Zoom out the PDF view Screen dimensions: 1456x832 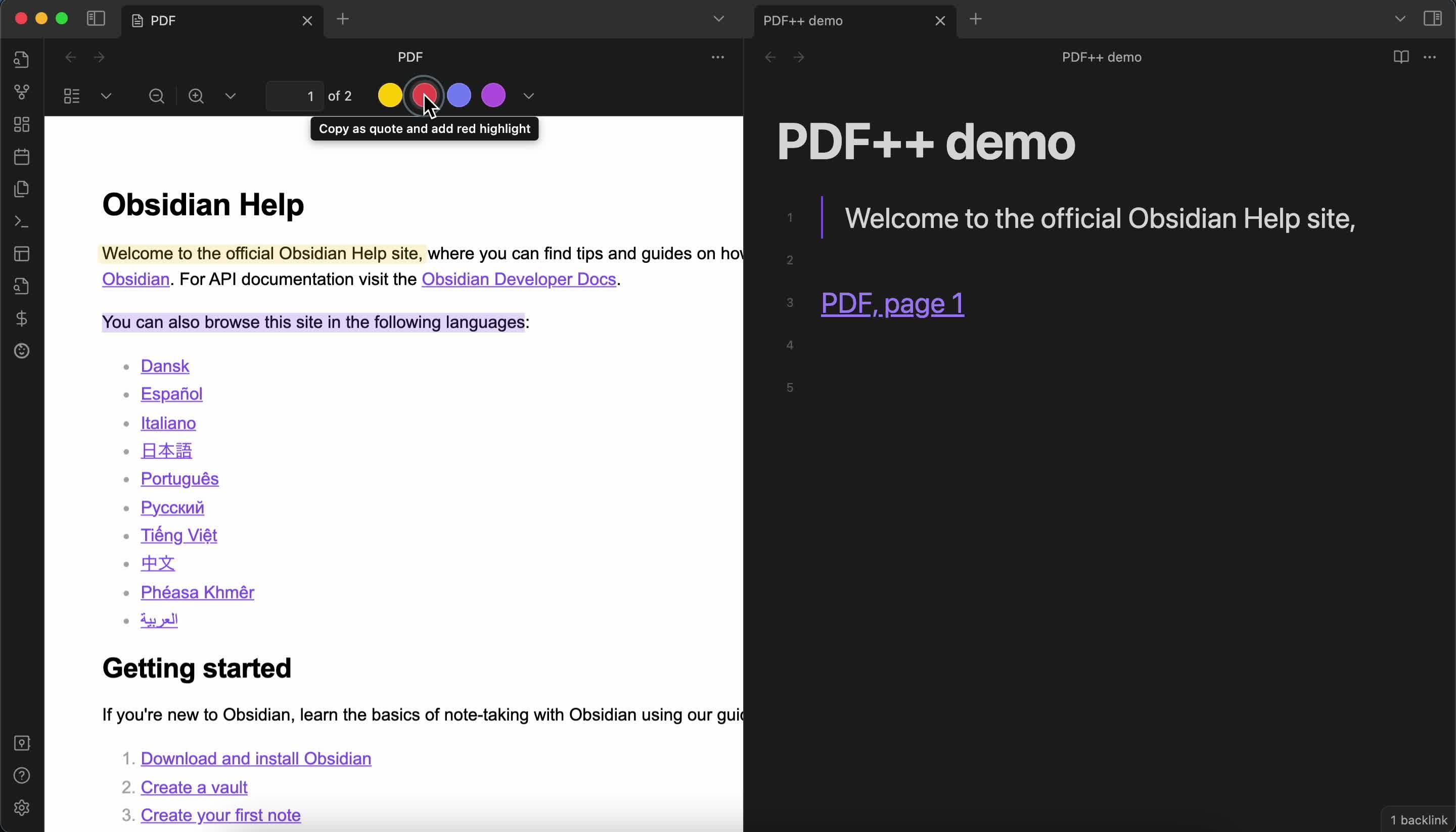(x=157, y=96)
